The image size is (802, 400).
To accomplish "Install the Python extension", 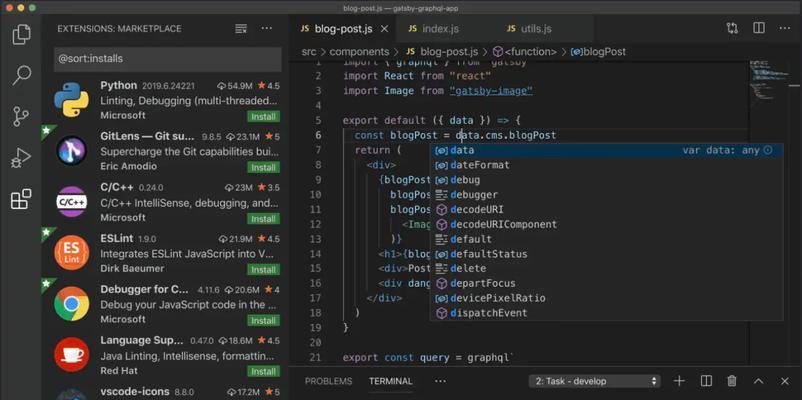I will (263, 116).
